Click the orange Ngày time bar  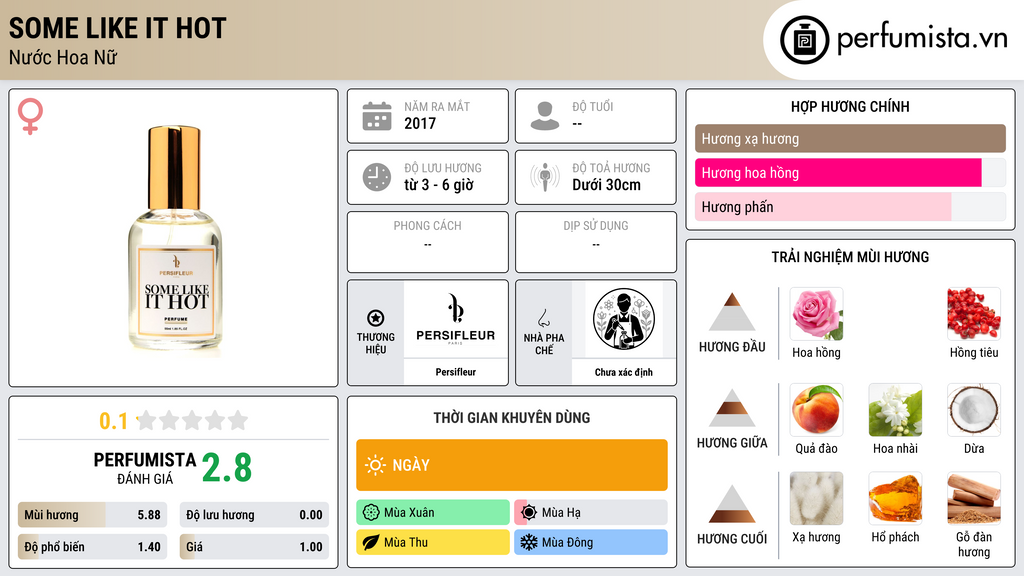[512, 465]
